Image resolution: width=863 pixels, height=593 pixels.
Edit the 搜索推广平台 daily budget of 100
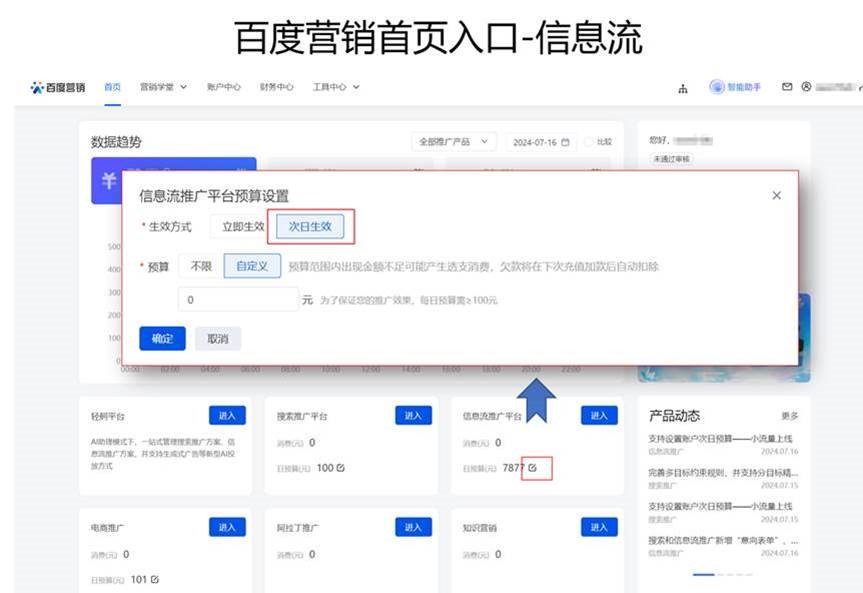341,467
